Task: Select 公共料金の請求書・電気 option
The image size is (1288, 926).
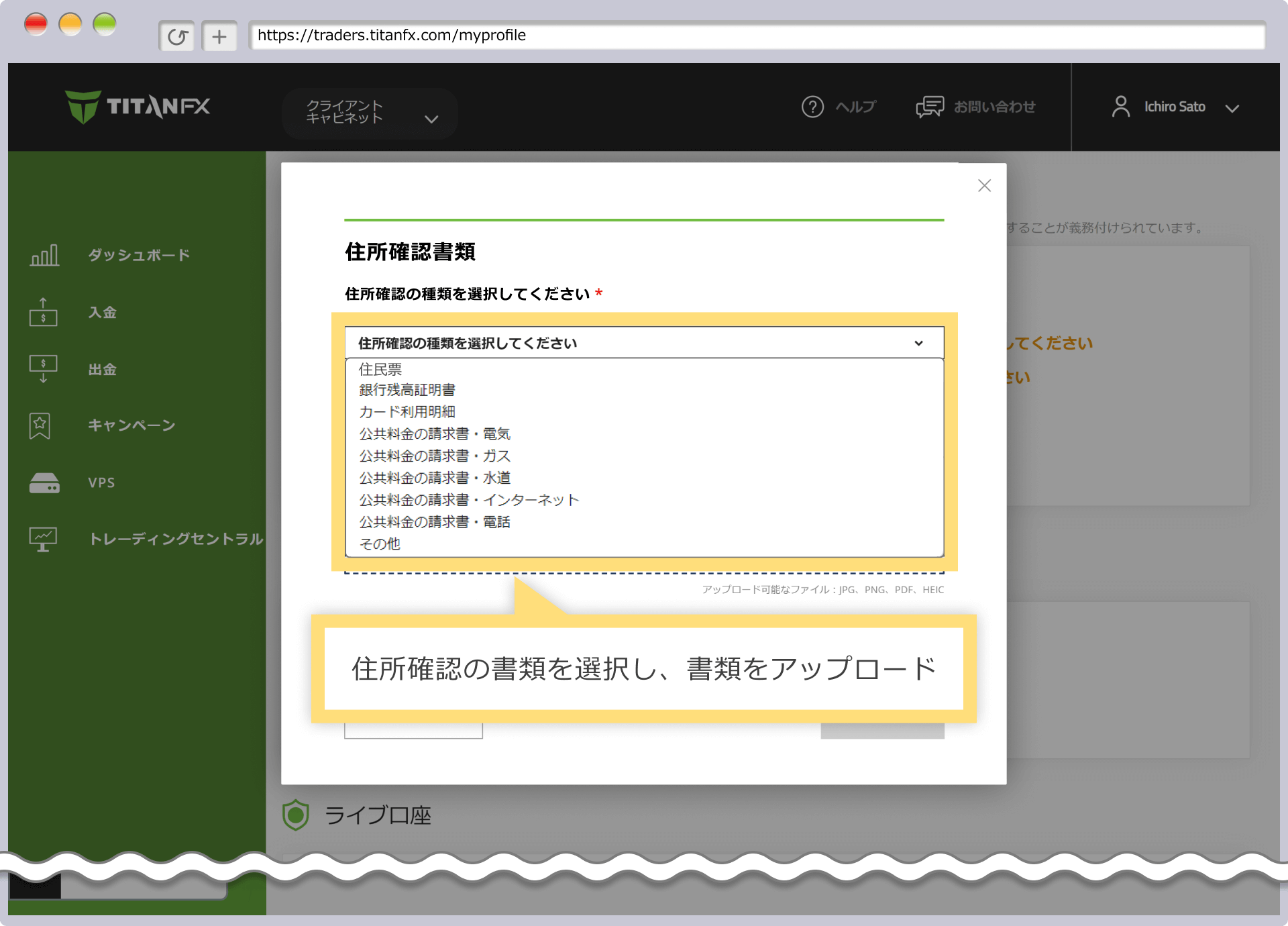Action: 644,433
